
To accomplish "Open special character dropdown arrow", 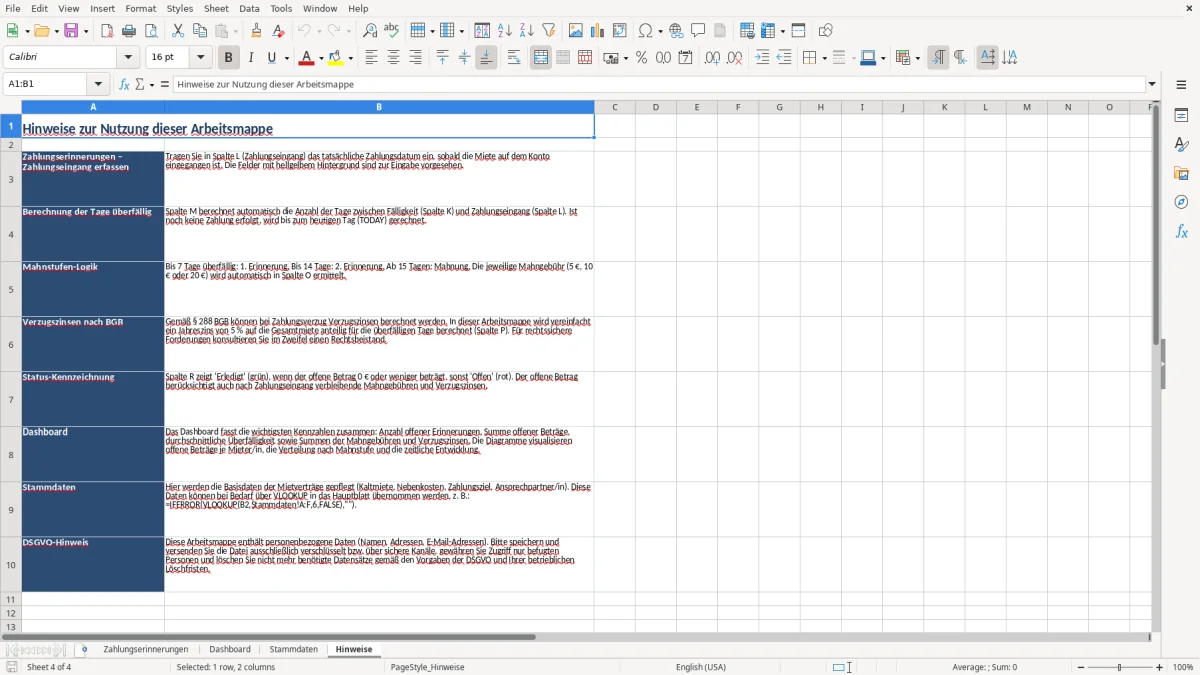I will (x=660, y=31).
